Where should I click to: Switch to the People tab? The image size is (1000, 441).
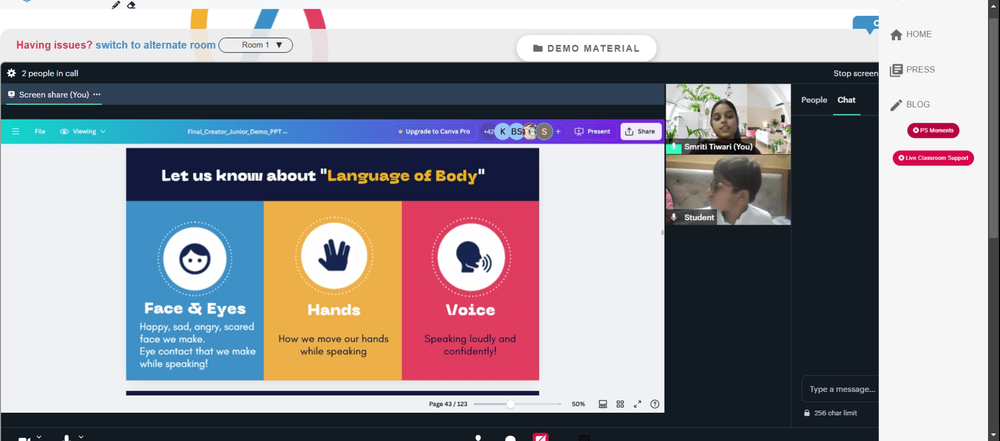pyautogui.click(x=814, y=100)
